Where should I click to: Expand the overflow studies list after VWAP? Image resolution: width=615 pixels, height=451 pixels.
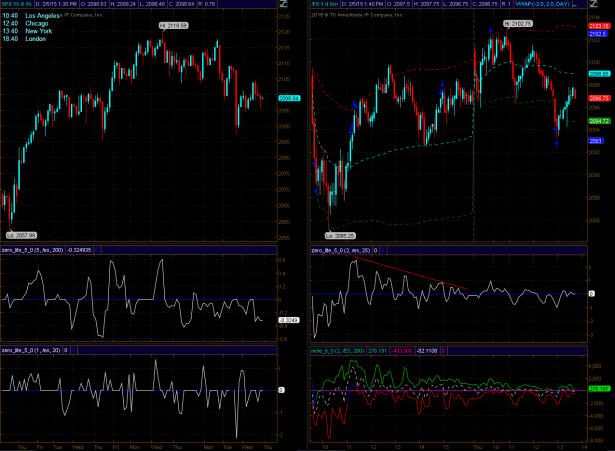(x=575, y=4)
